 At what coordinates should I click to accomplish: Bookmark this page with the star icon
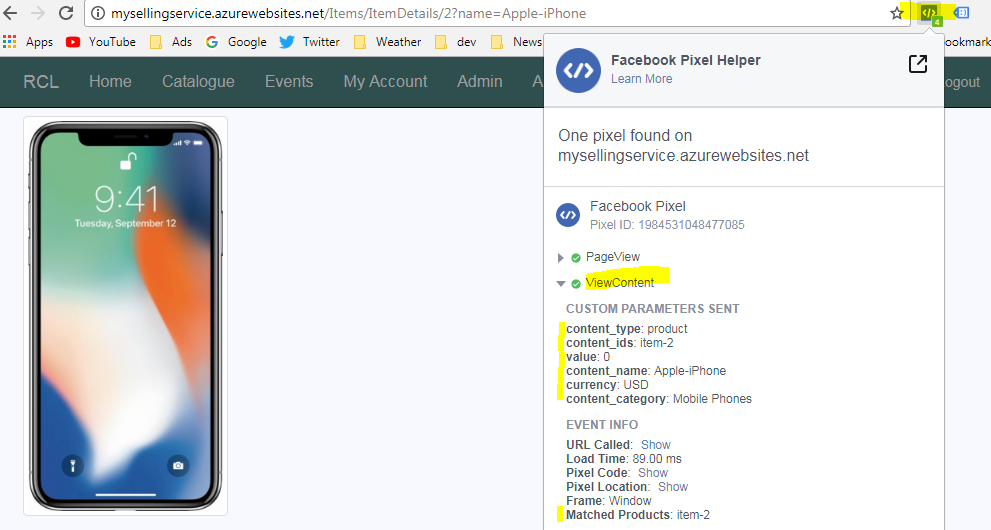point(897,13)
